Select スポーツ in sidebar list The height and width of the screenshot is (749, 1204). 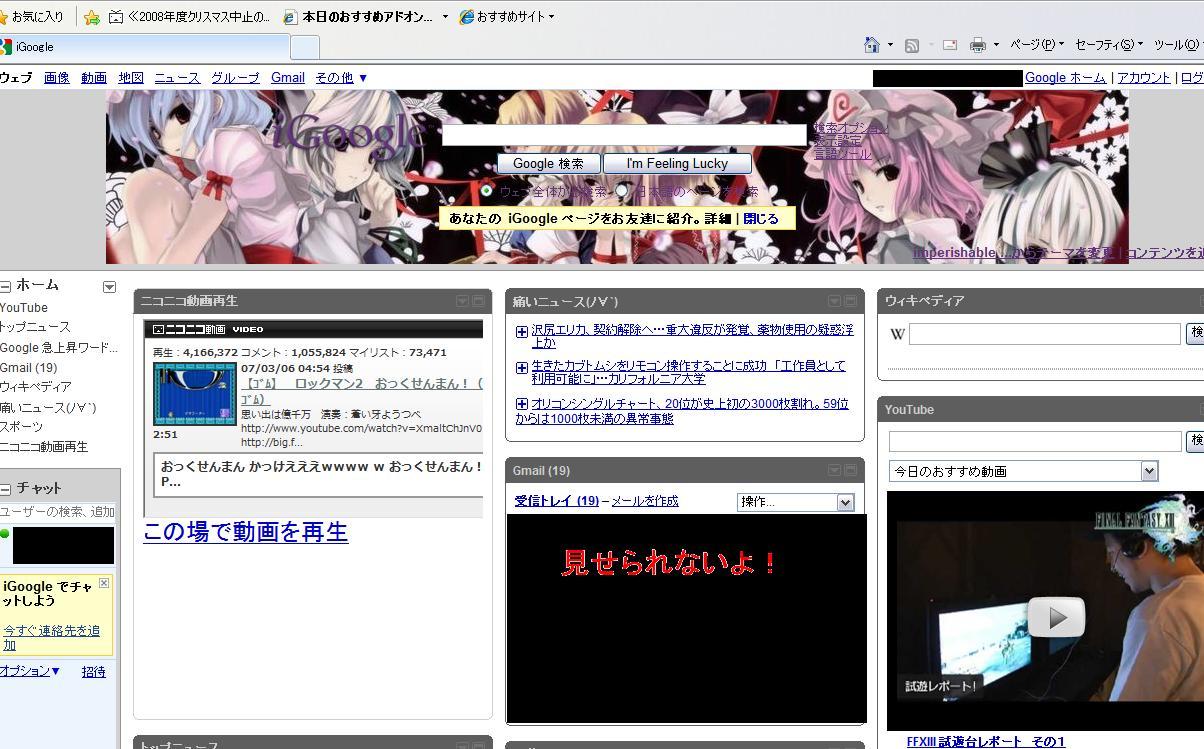pyautogui.click(x=21, y=427)
